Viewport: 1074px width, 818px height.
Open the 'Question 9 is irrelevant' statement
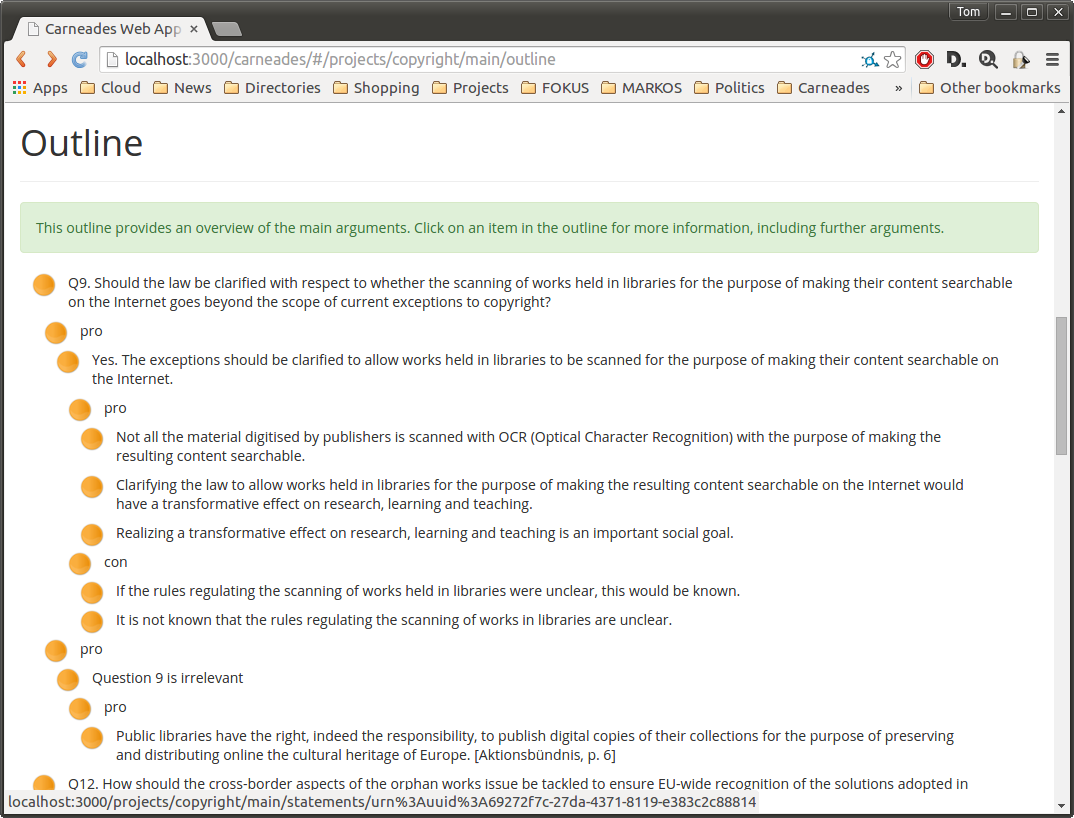168,678
